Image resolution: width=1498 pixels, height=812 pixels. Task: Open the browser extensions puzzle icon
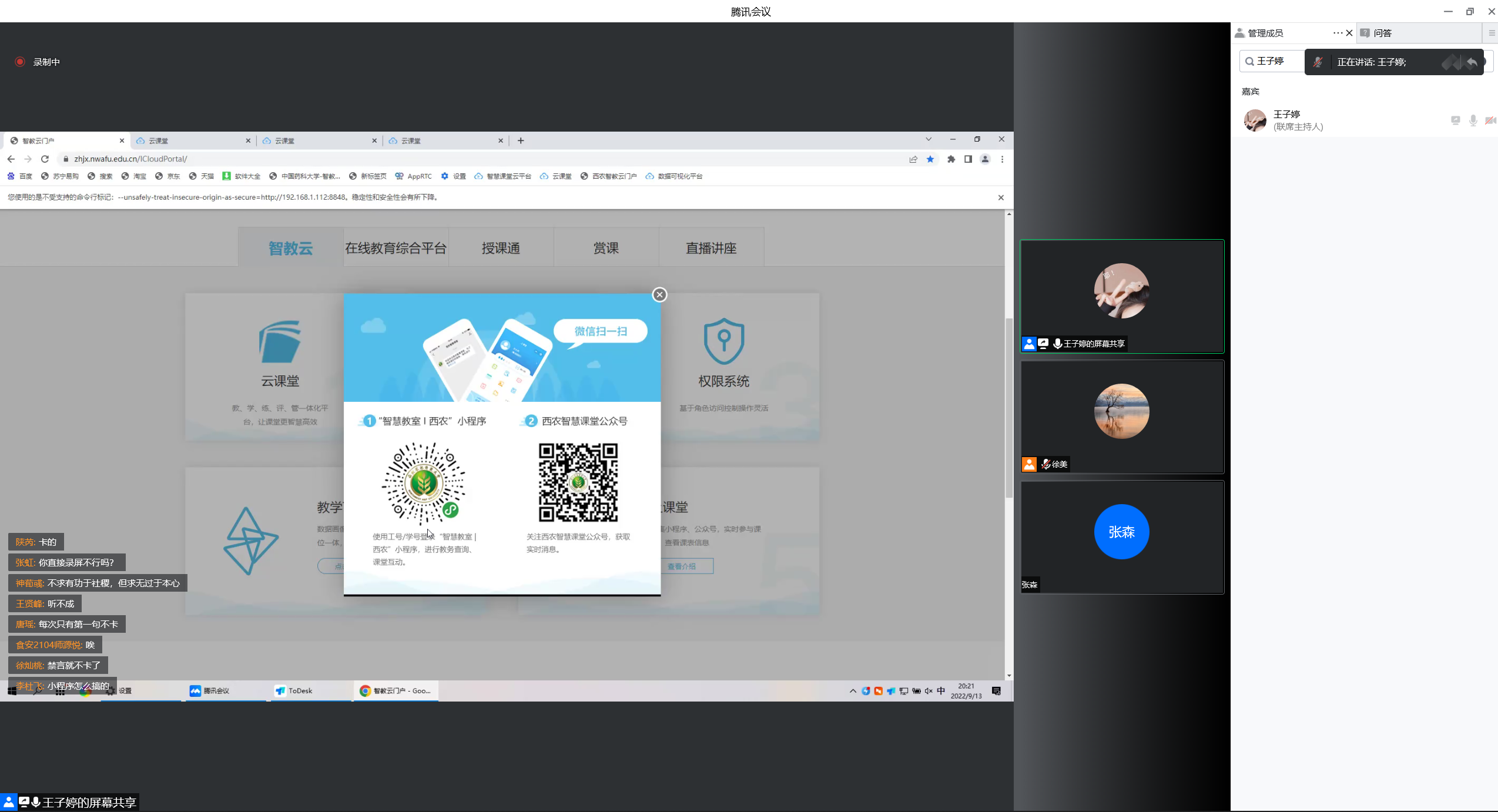point(951,159)
